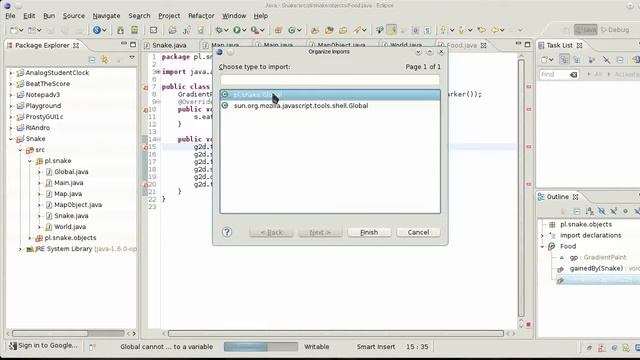Toggle Categorized view in Task List toolbar

pyautogui.click(x=564, y=60)
